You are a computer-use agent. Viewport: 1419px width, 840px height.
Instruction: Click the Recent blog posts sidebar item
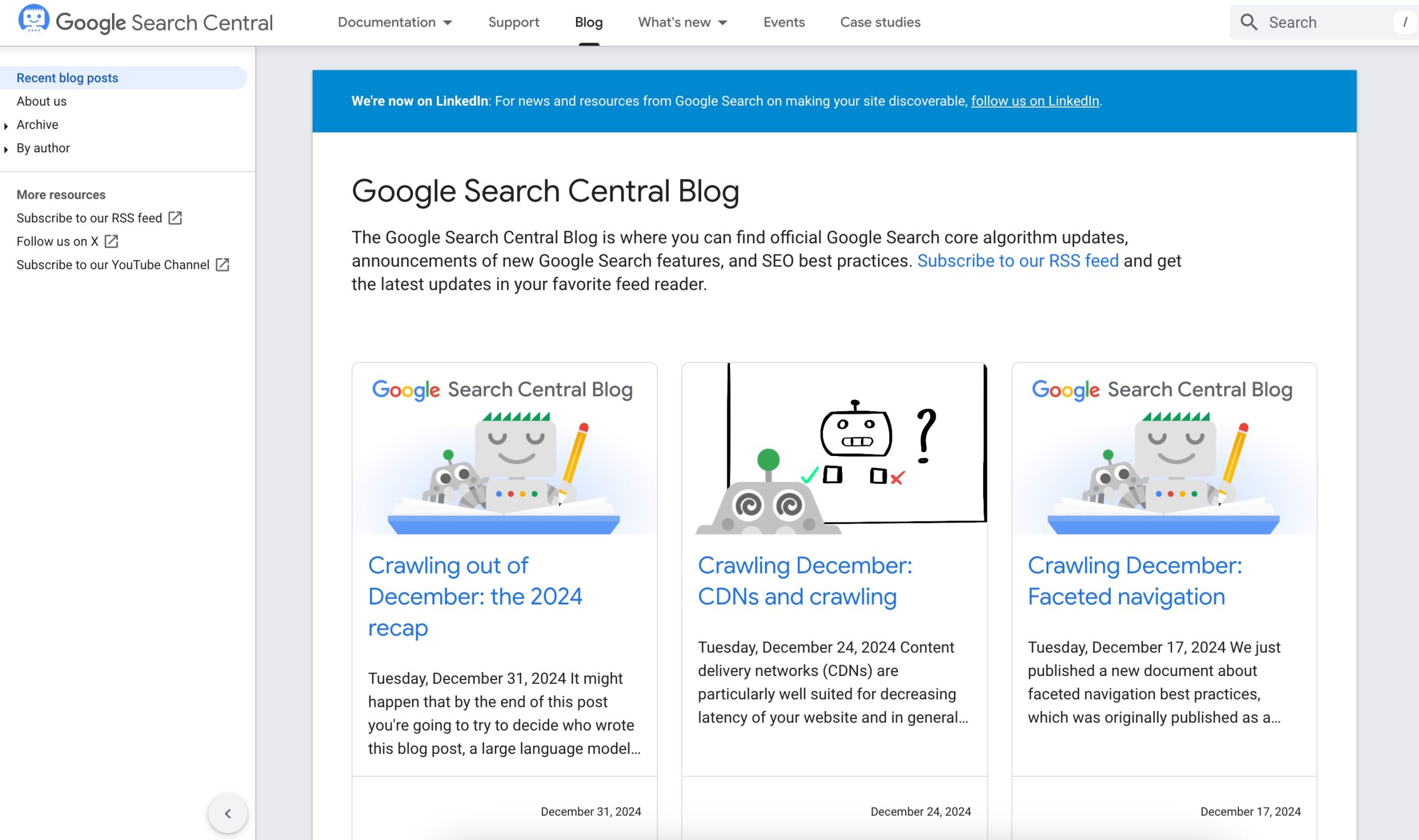point(67,77)
